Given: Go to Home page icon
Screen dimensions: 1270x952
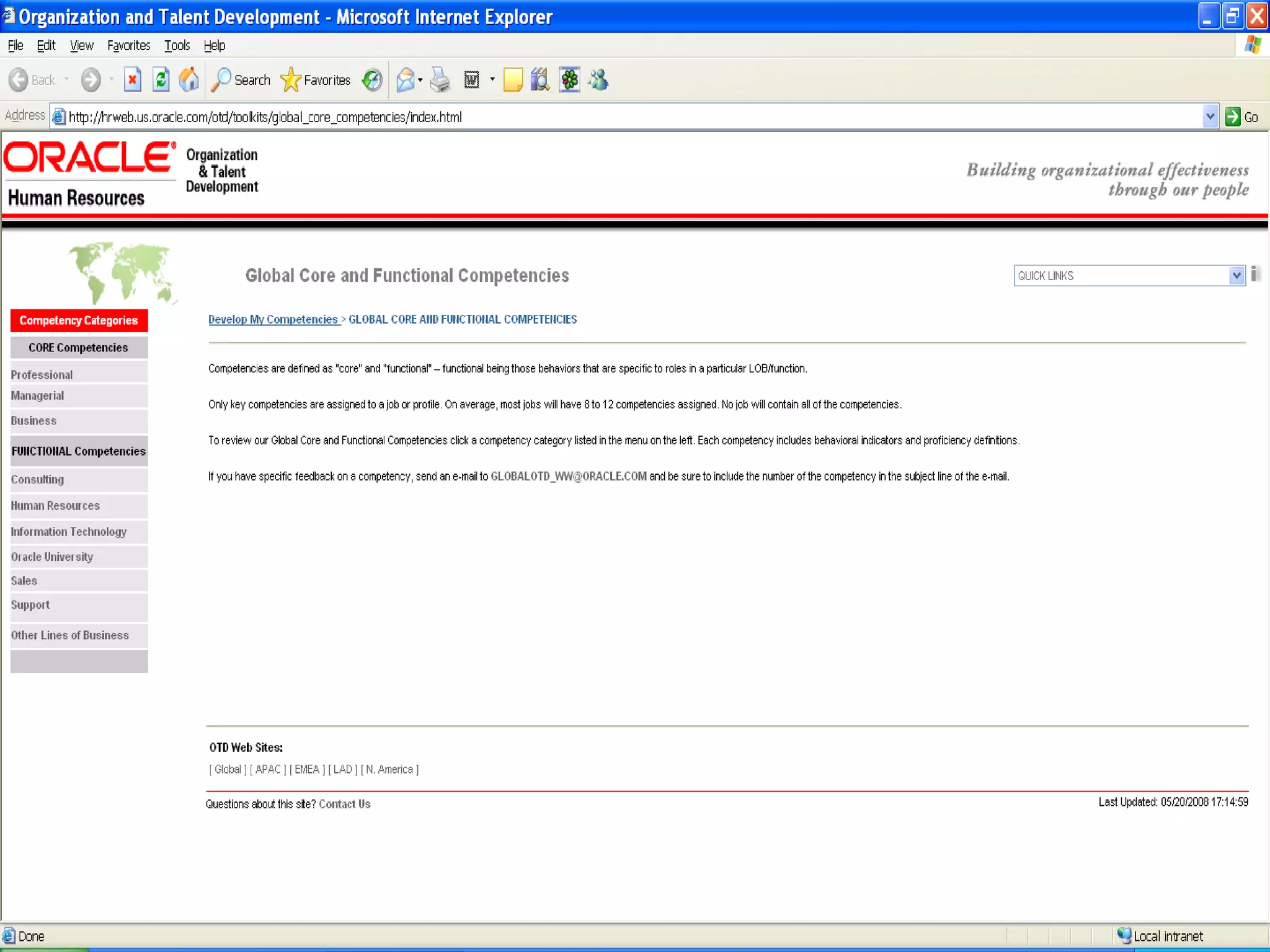Looking at the screenshot, I should (189, 80).
